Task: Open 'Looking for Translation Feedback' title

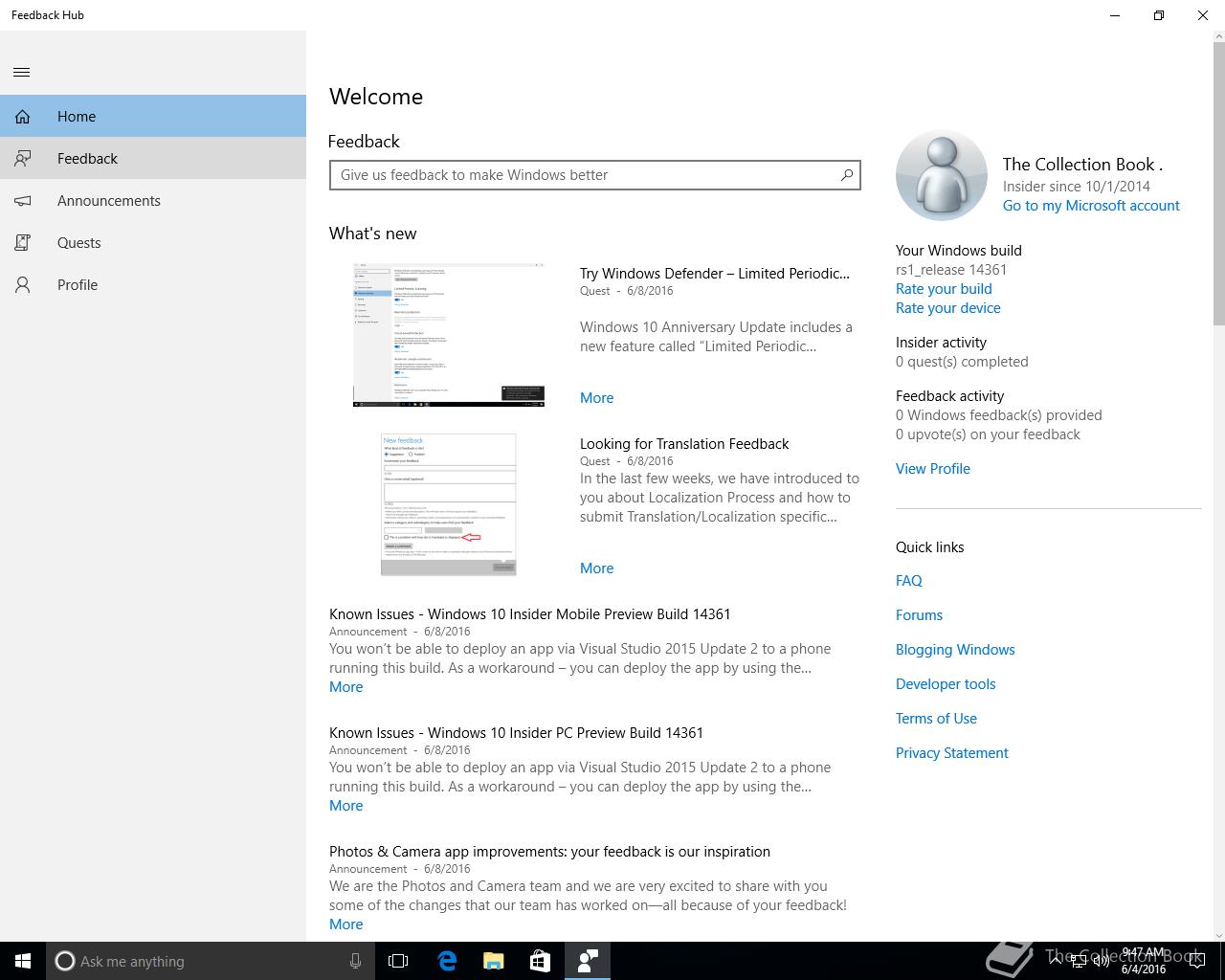Action: (x=684, y=444)
